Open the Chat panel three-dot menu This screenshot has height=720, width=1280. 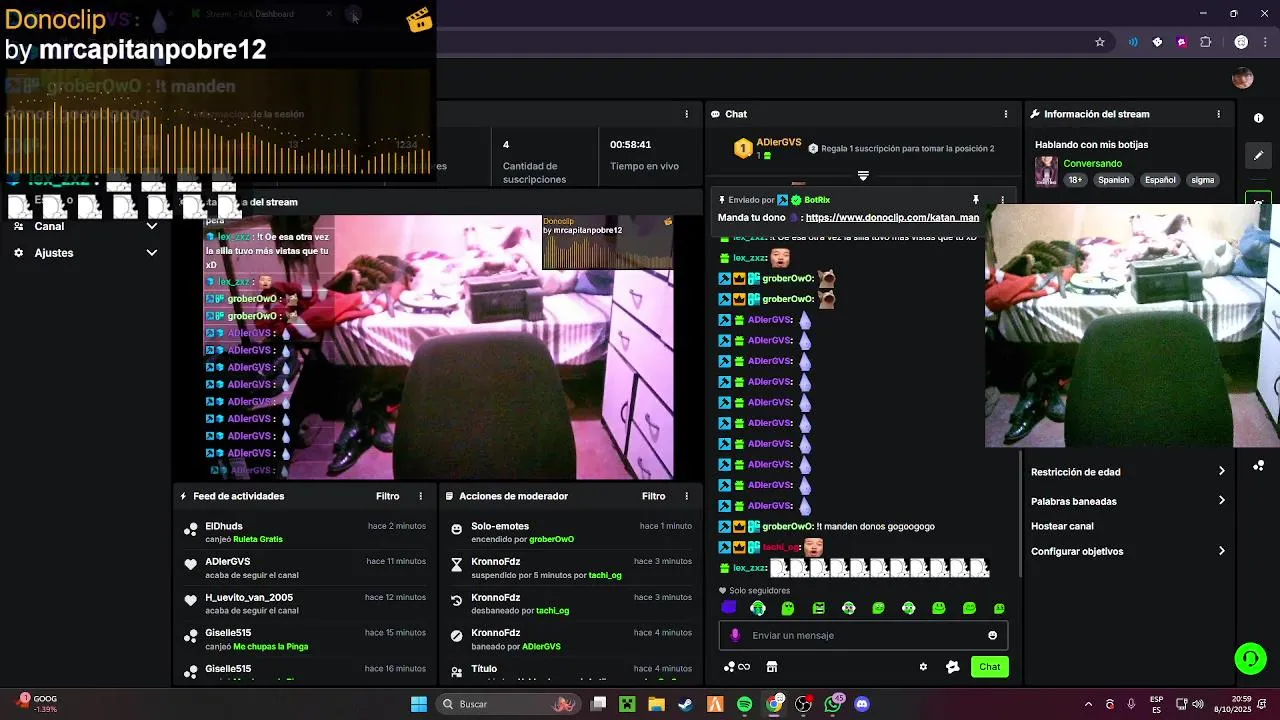pos(1005,114)
